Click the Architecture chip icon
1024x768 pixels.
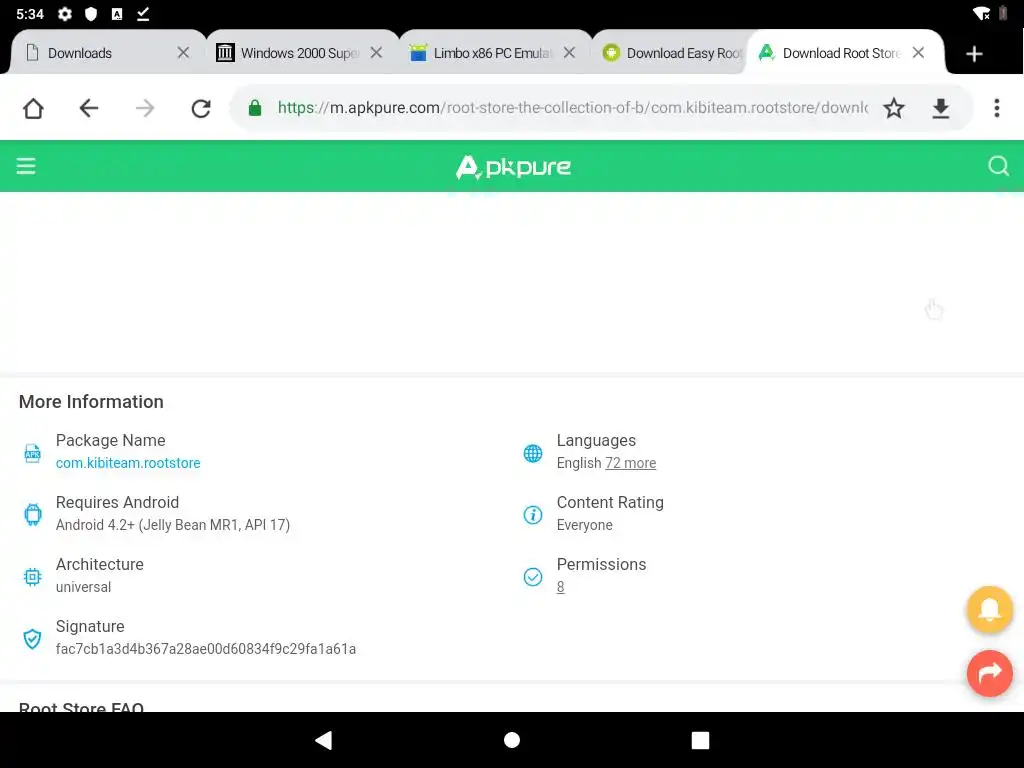pos(32,577)
